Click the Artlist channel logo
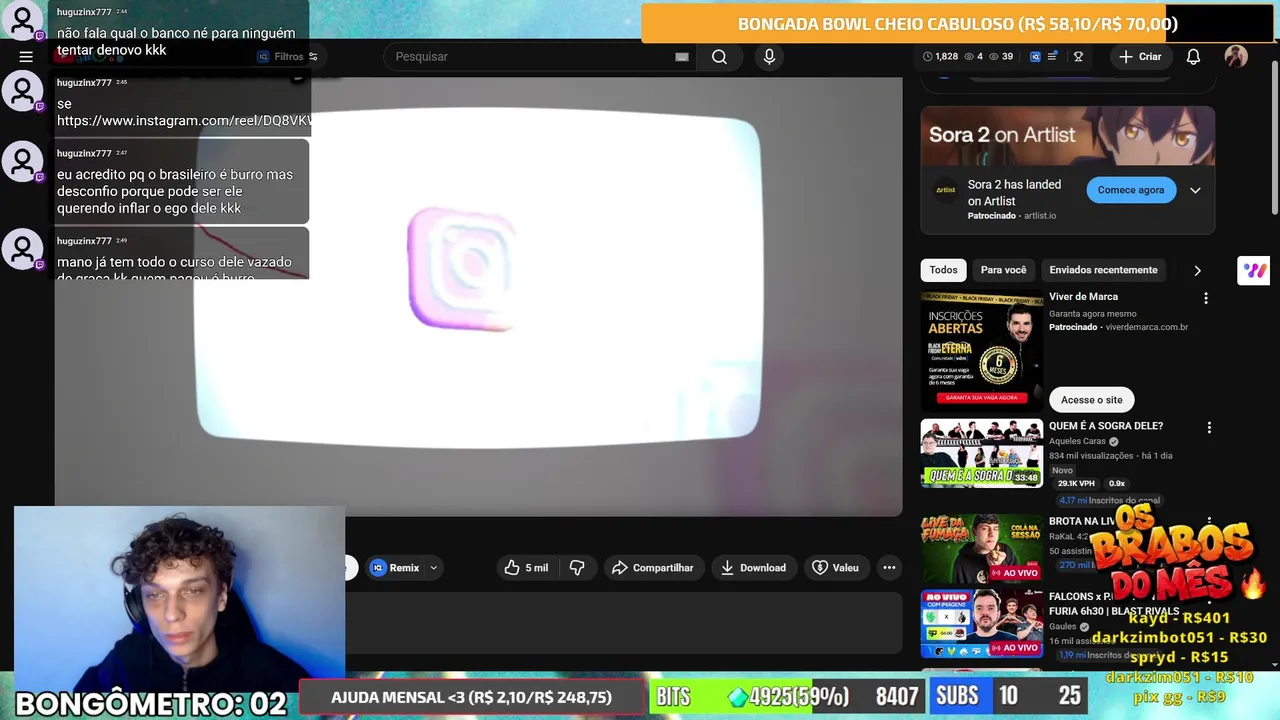Image resolution: width=1280 pixels, height=720 pixels. (946, 190)
